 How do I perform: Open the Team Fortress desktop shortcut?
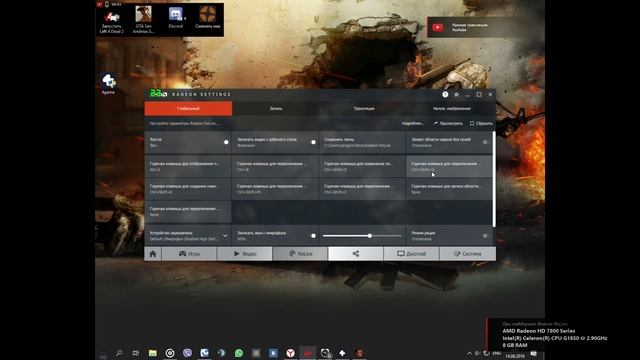coord(207,18)
